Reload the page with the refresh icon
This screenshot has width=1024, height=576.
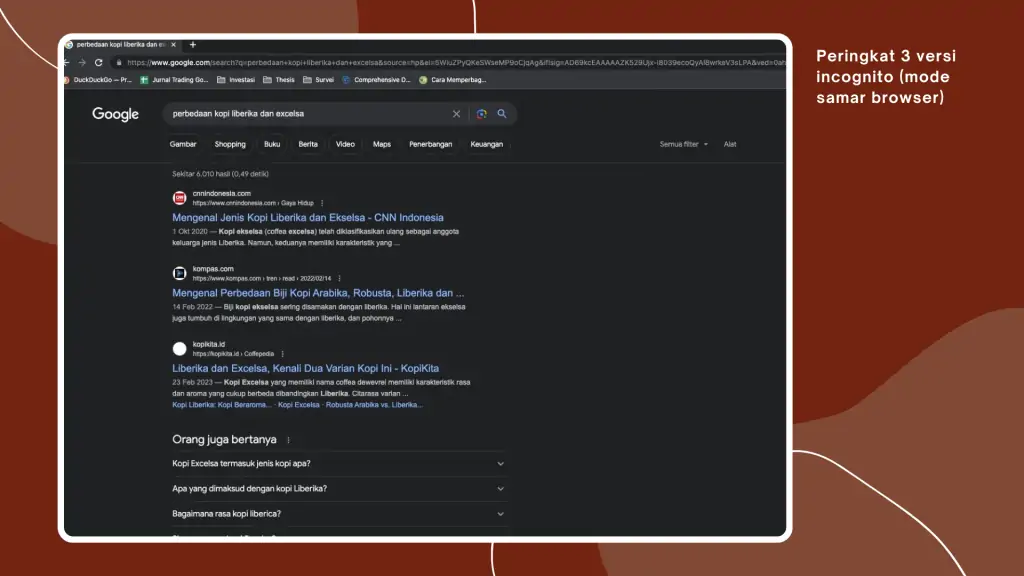click(x=98, y=62)
